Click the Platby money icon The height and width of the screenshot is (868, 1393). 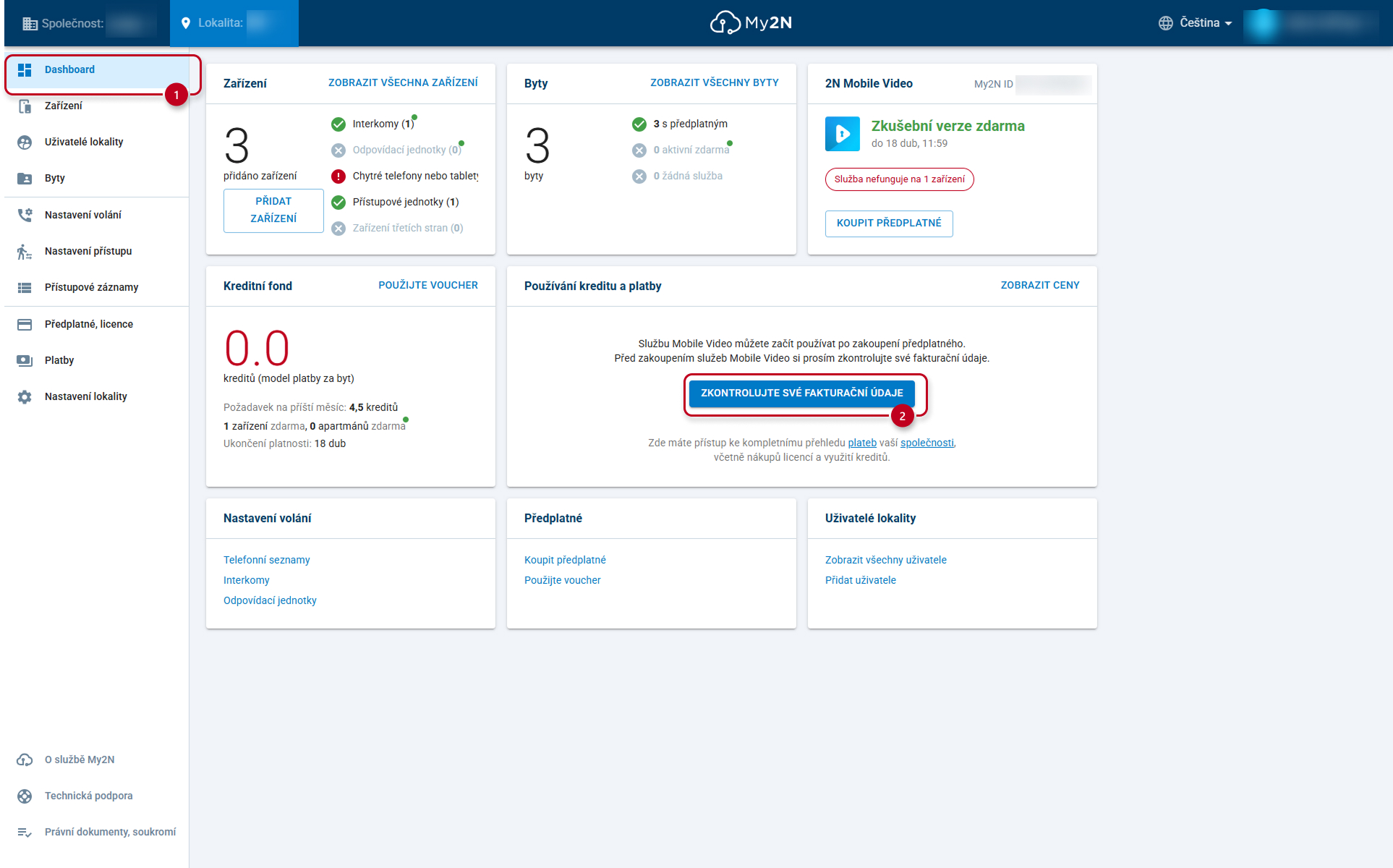pyautogui.click(x=25, y=360)
